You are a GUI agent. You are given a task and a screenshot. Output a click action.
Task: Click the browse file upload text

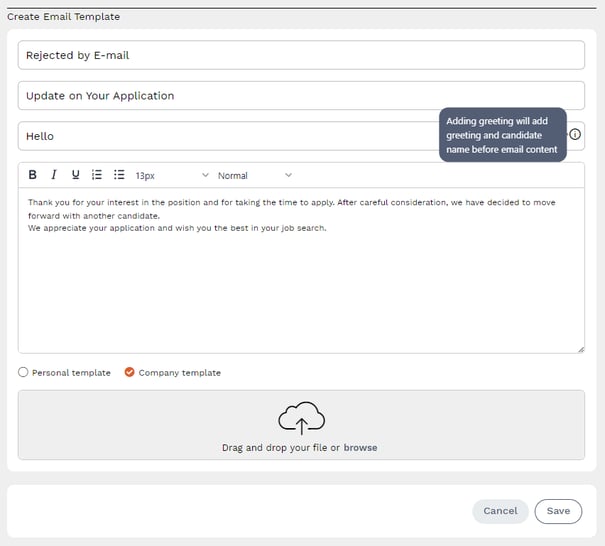click(360, 448)
